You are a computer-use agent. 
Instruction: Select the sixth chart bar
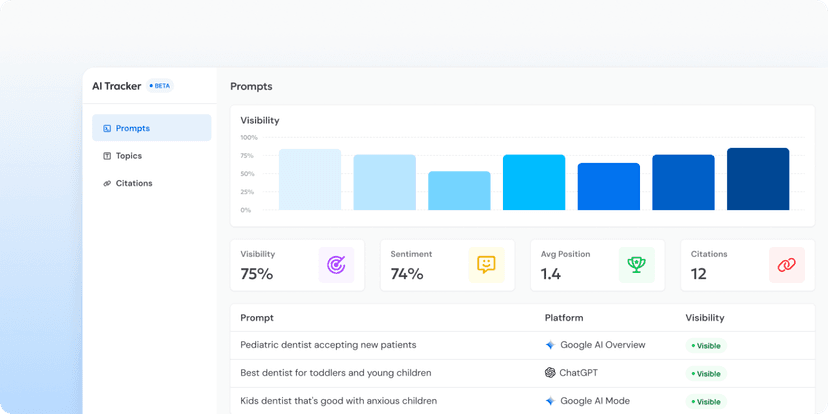pos(683,182)
